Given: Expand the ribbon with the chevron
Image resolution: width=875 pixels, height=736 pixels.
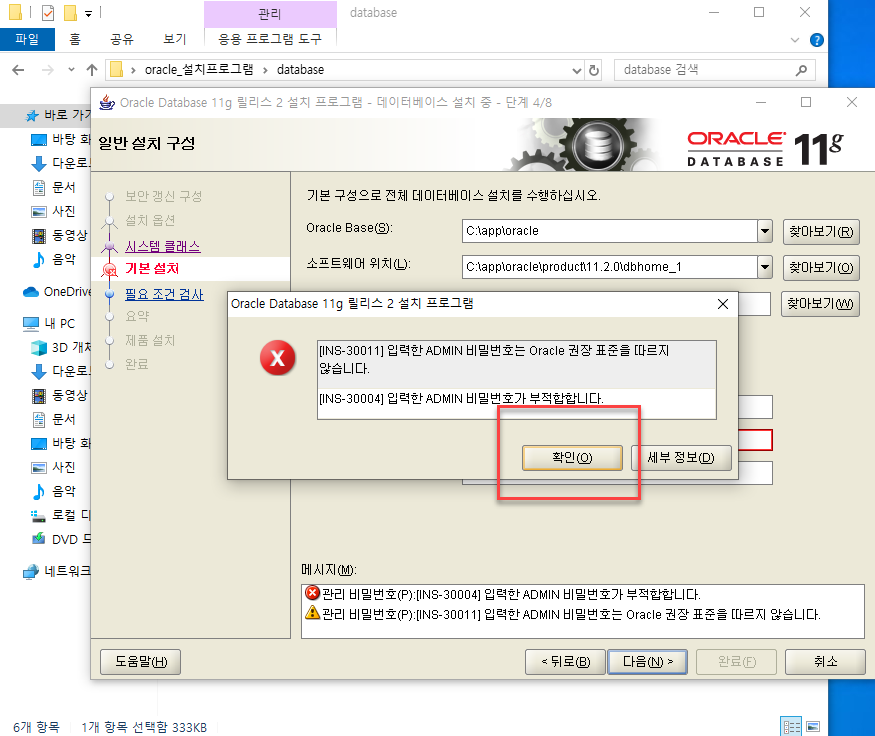Looking at the screenshot, I should pos(795,40).
